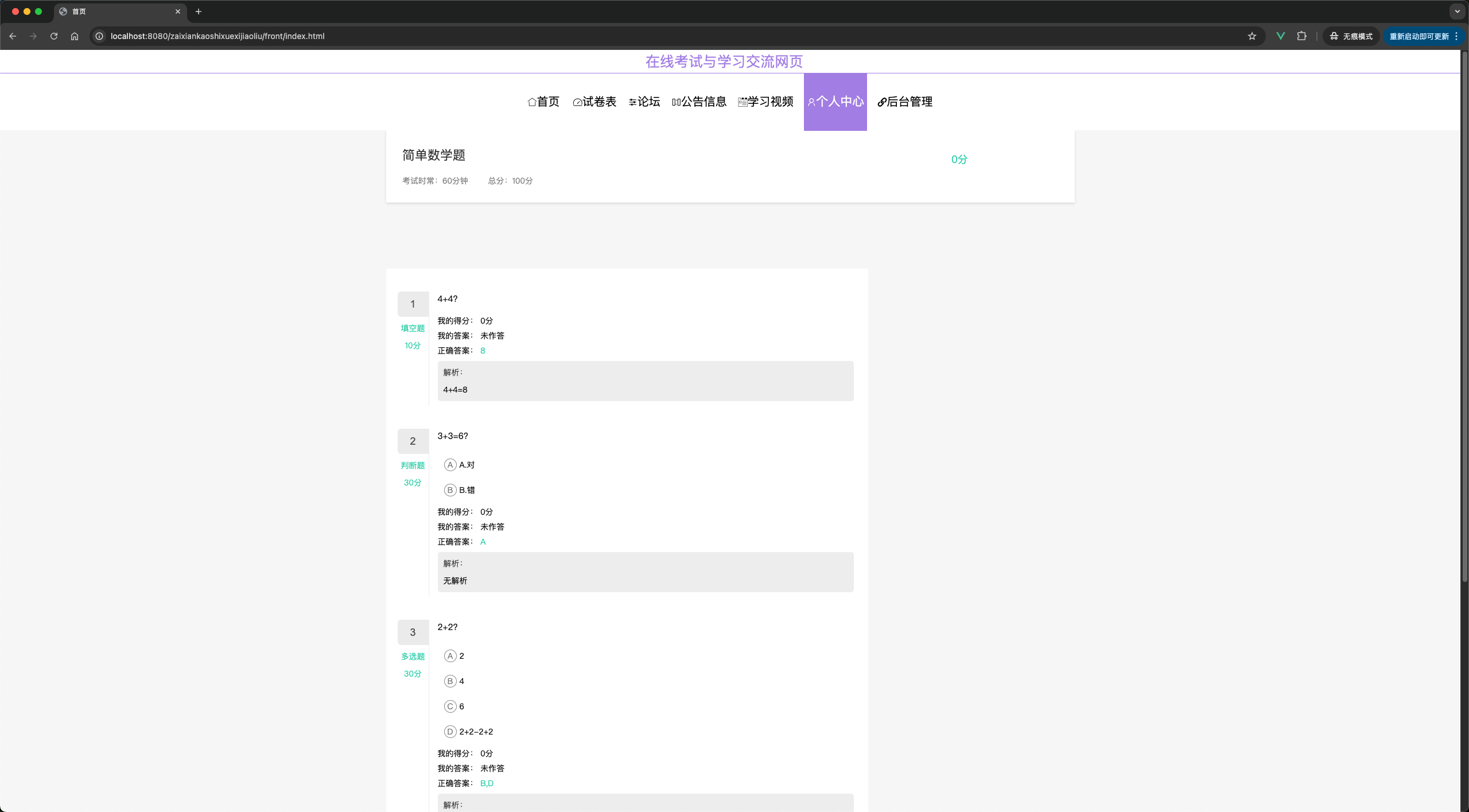
Task: Click the 无痕模式 incognito indicator
Action: click(1351, 36)
